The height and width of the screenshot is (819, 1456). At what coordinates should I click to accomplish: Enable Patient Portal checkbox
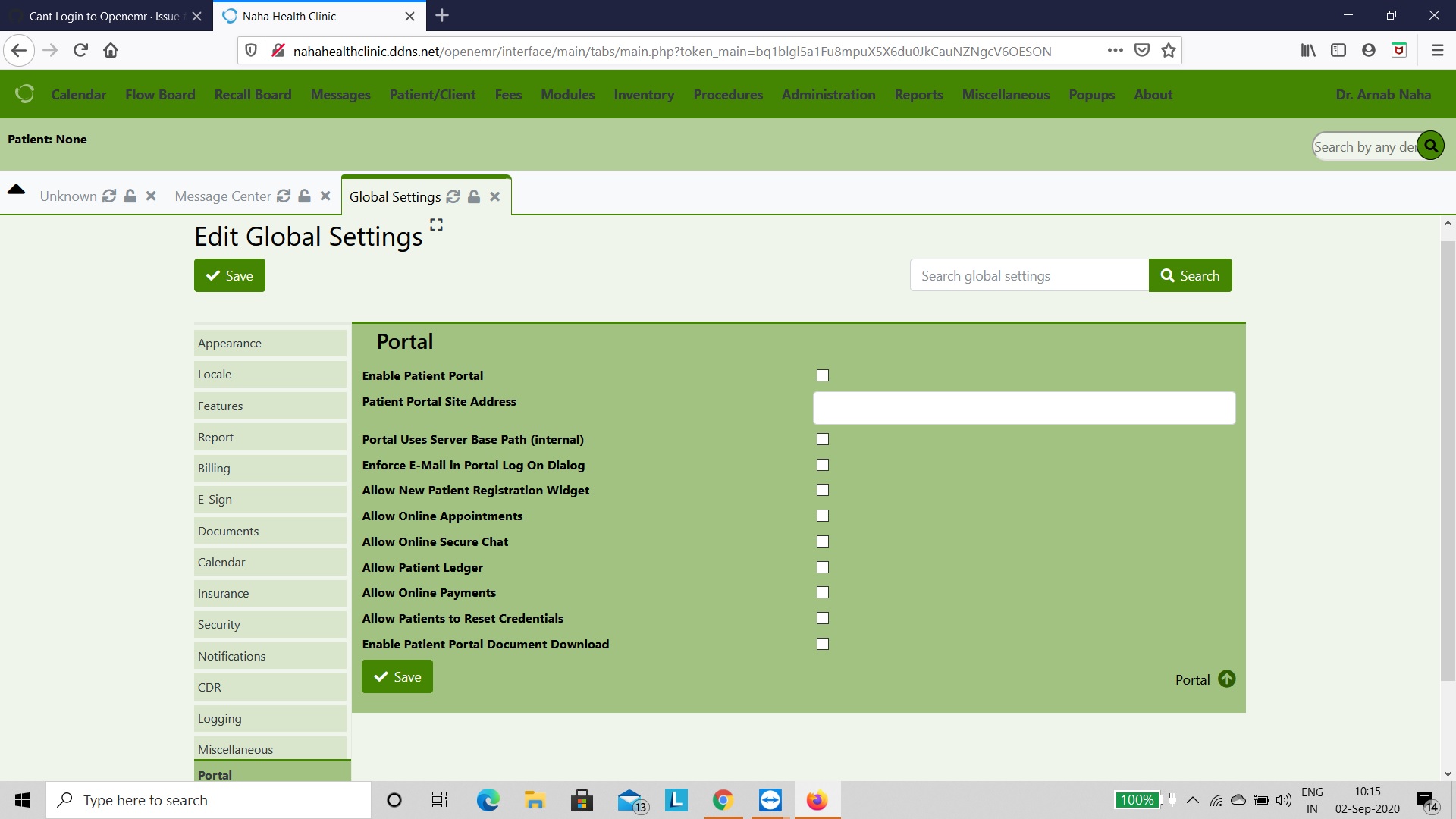point(823,375)
